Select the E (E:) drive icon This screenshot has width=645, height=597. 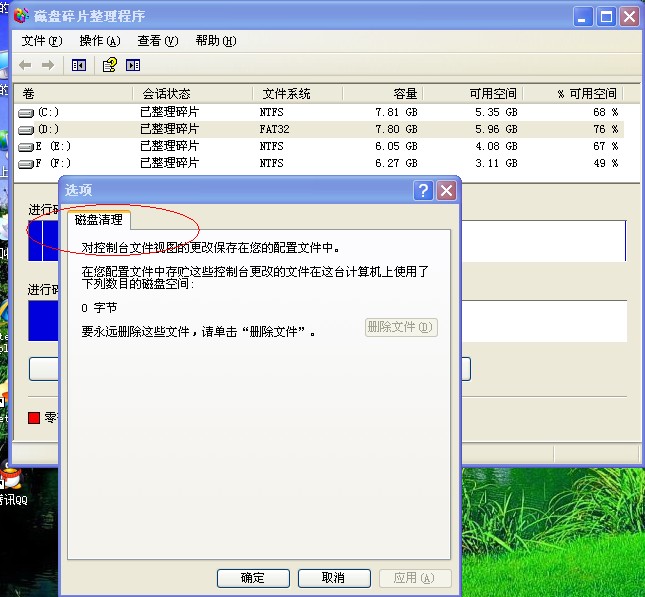click(26, 147)
